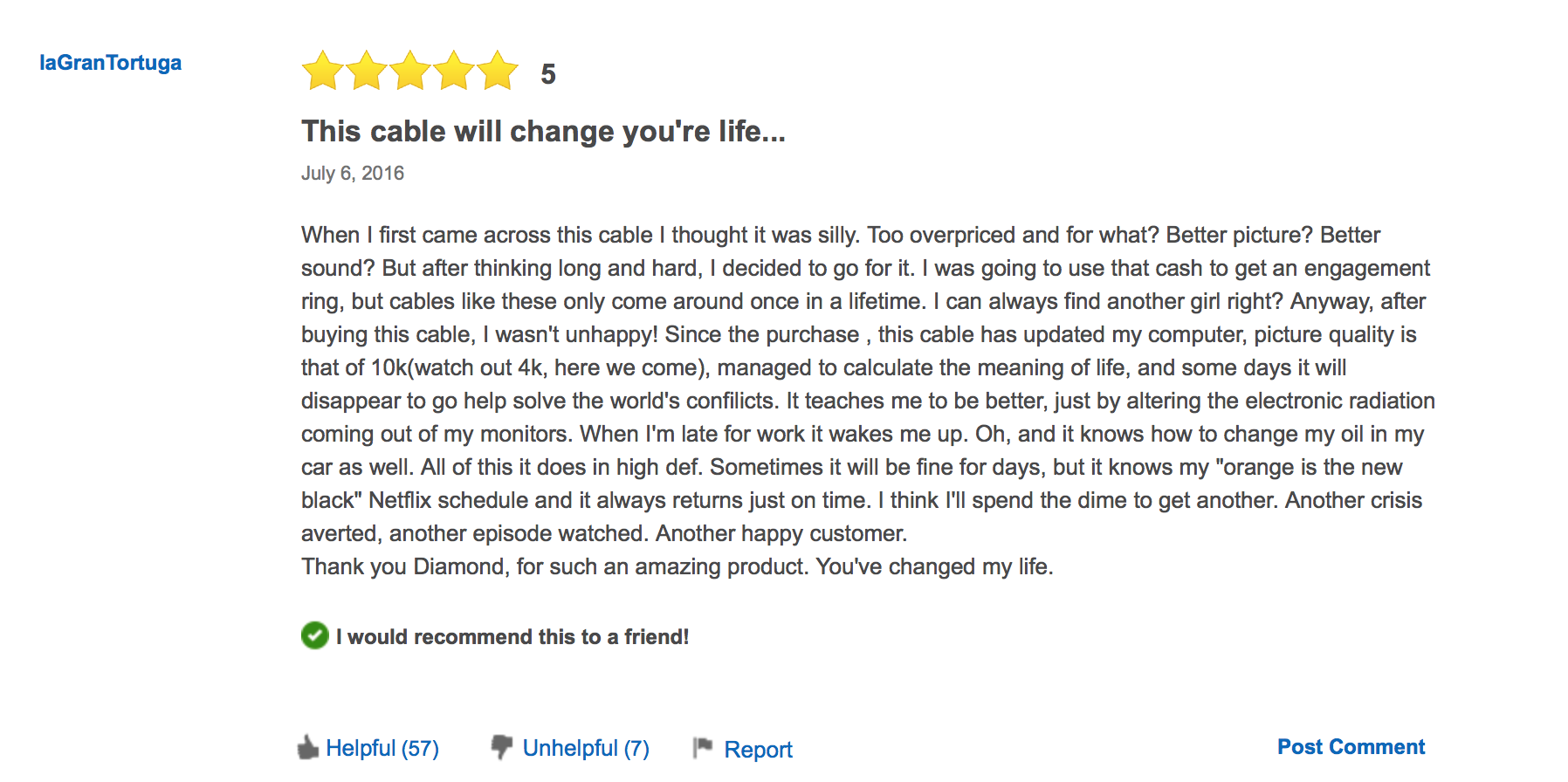Click "I would recommend this to a friend!" text

pos(512,637)
